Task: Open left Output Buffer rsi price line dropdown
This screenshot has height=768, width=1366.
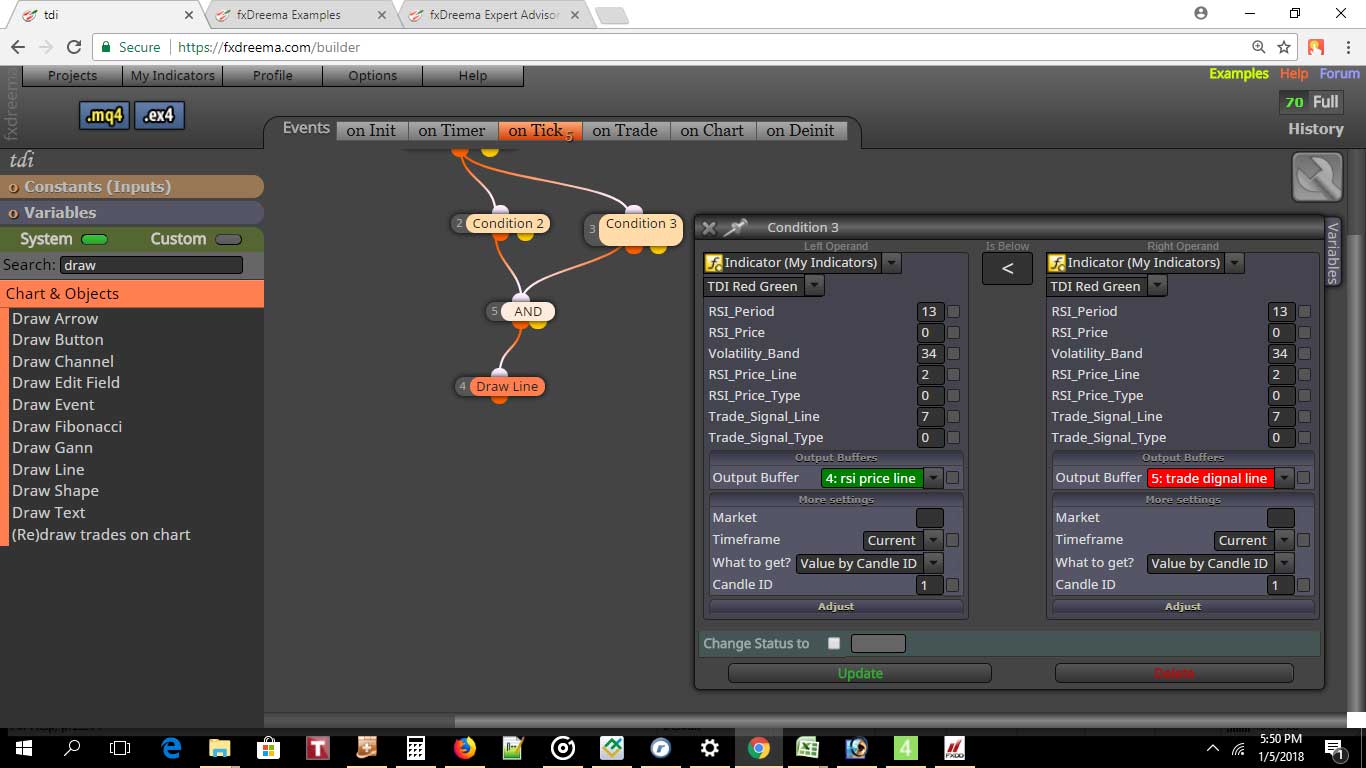Action: pos(933,478)
